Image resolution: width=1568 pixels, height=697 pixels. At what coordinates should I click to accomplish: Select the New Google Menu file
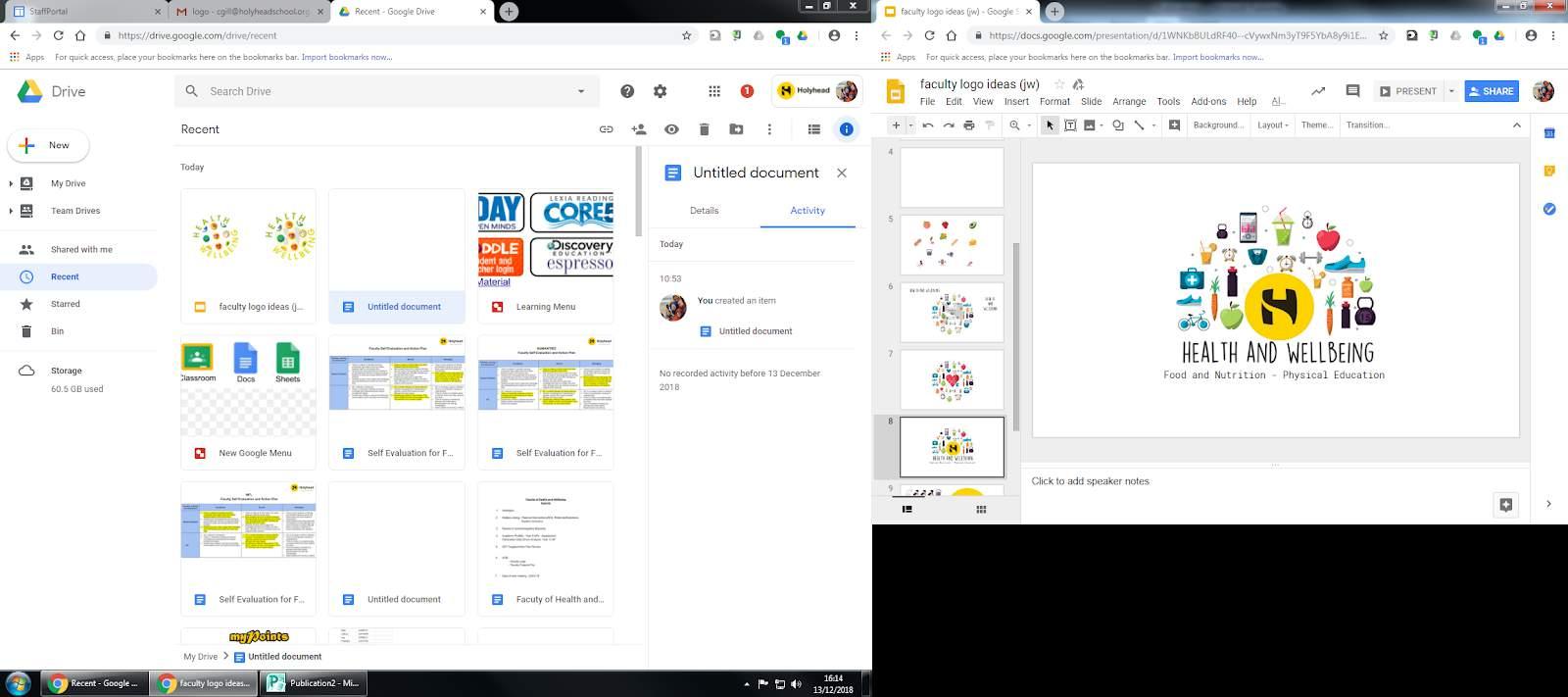pos(249,402)
